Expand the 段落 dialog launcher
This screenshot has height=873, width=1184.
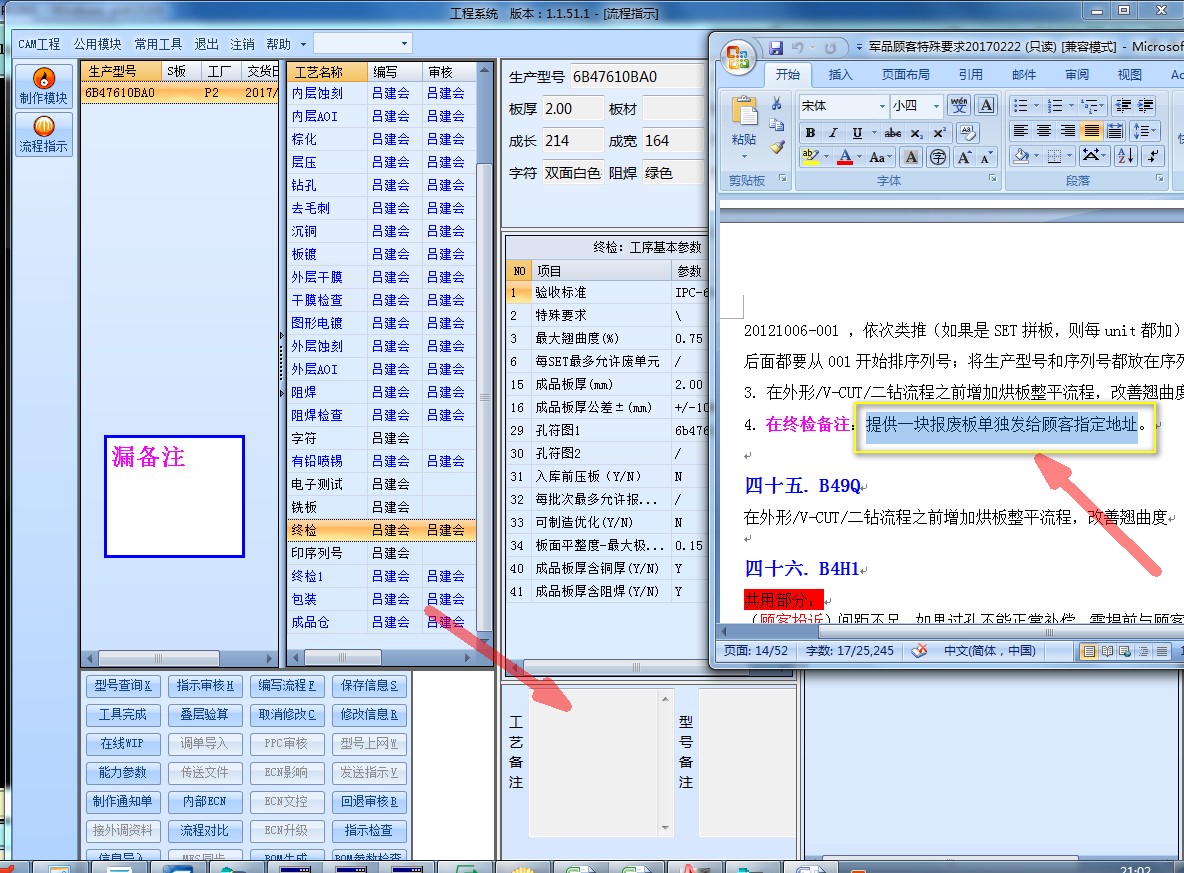coord(1159,179)
